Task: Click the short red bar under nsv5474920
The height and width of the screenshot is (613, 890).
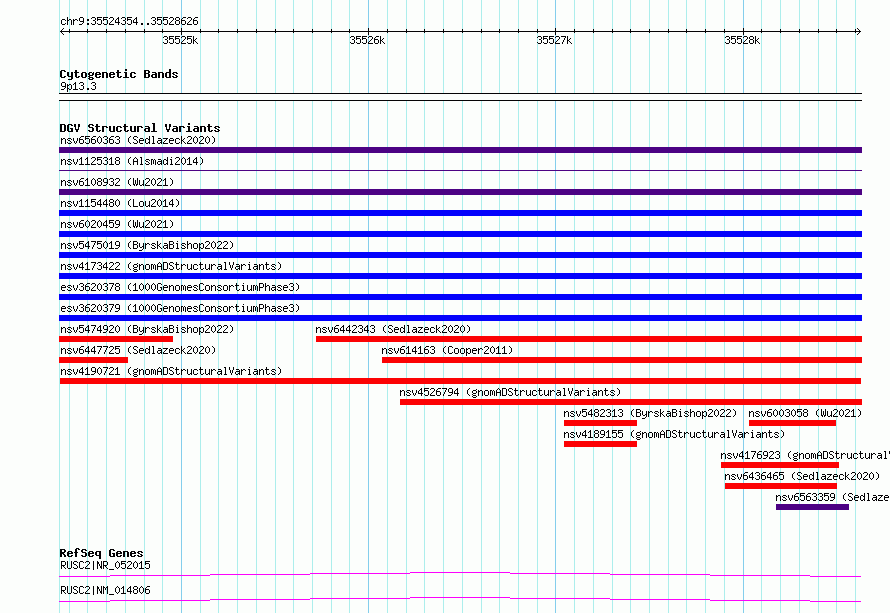Action: [x=116, y=339]
